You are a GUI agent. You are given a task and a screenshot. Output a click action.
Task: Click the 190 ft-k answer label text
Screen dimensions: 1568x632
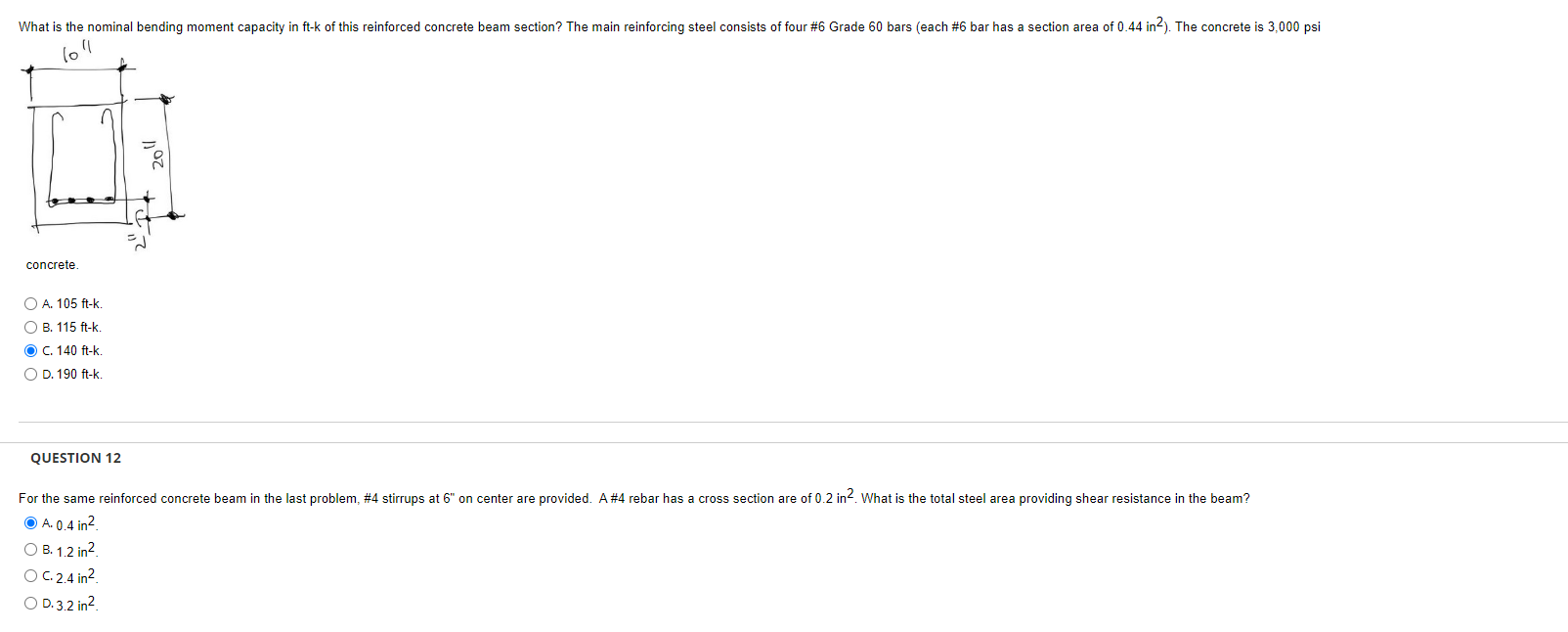(x=73, y=374)
